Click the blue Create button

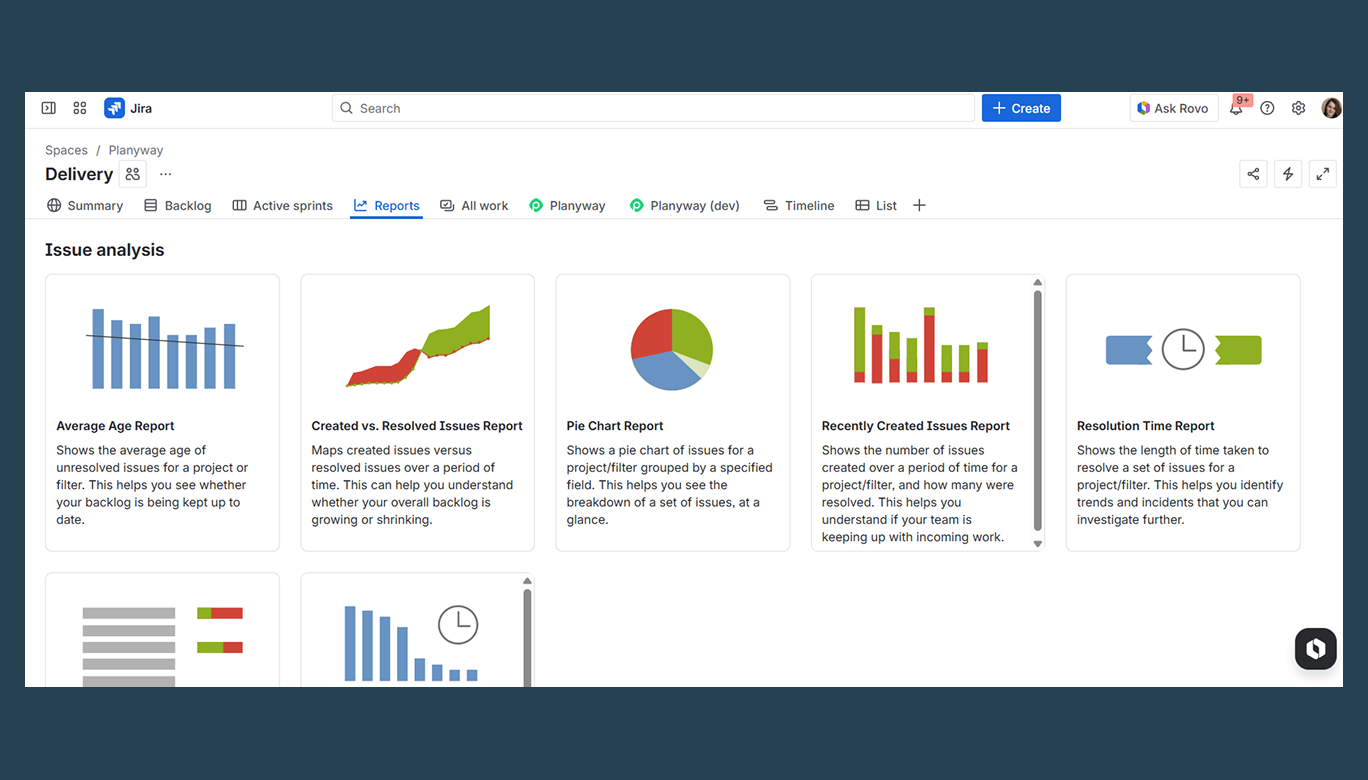pos(1021,108)
